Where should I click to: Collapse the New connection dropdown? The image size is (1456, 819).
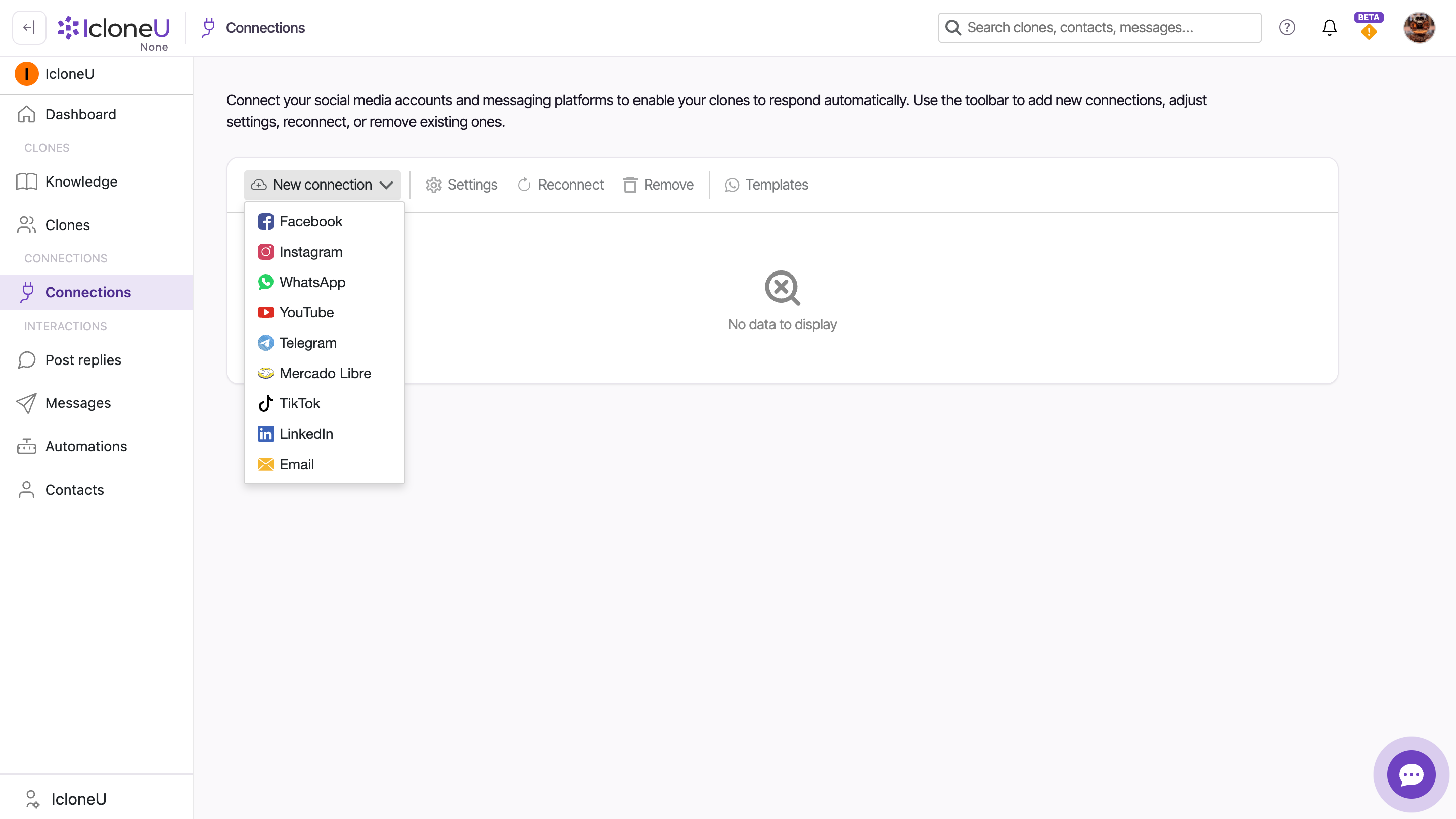coord(322,185)
